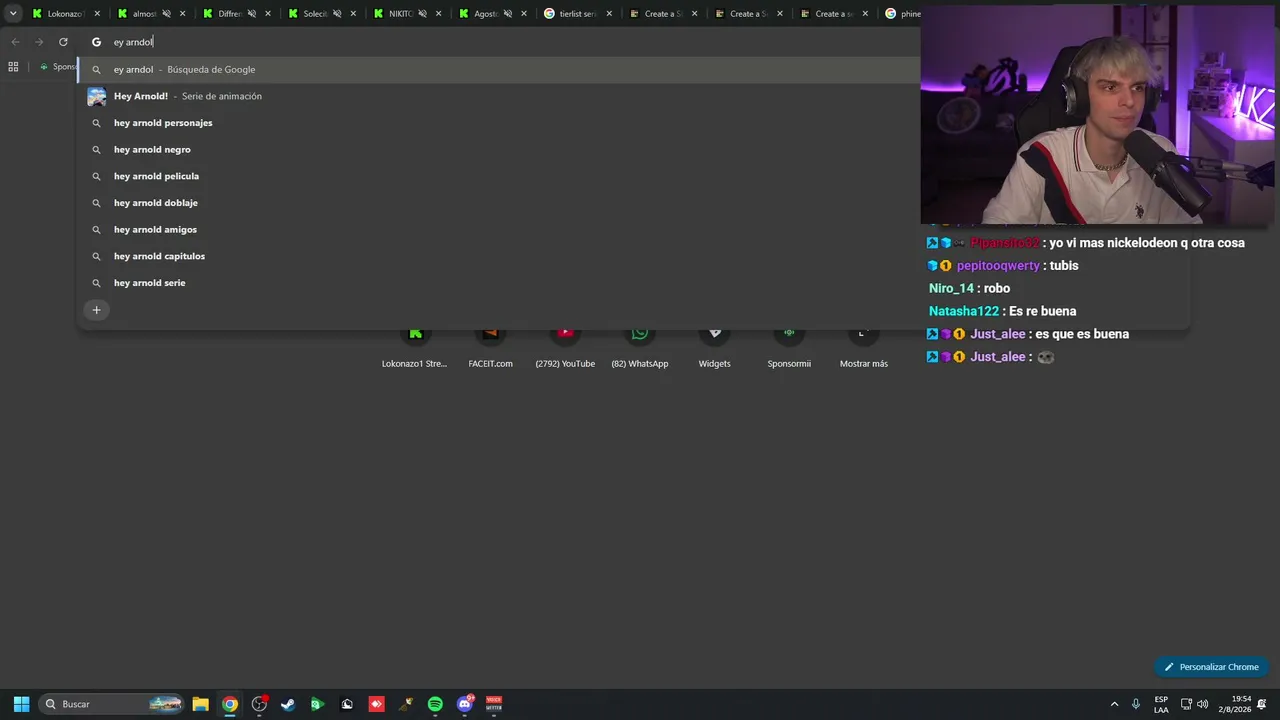Go forward using the browser forward arrow
The height and width of the screenshot is (720, 1280).
click(39, 42)
